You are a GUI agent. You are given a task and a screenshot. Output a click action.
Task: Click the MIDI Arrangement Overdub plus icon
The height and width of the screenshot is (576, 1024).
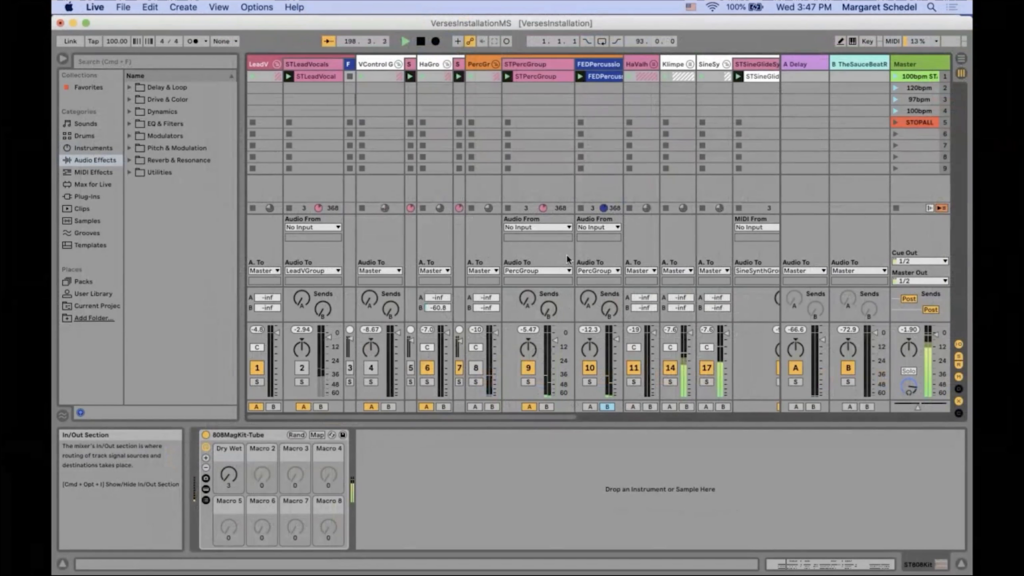click(x=457, y=41)
